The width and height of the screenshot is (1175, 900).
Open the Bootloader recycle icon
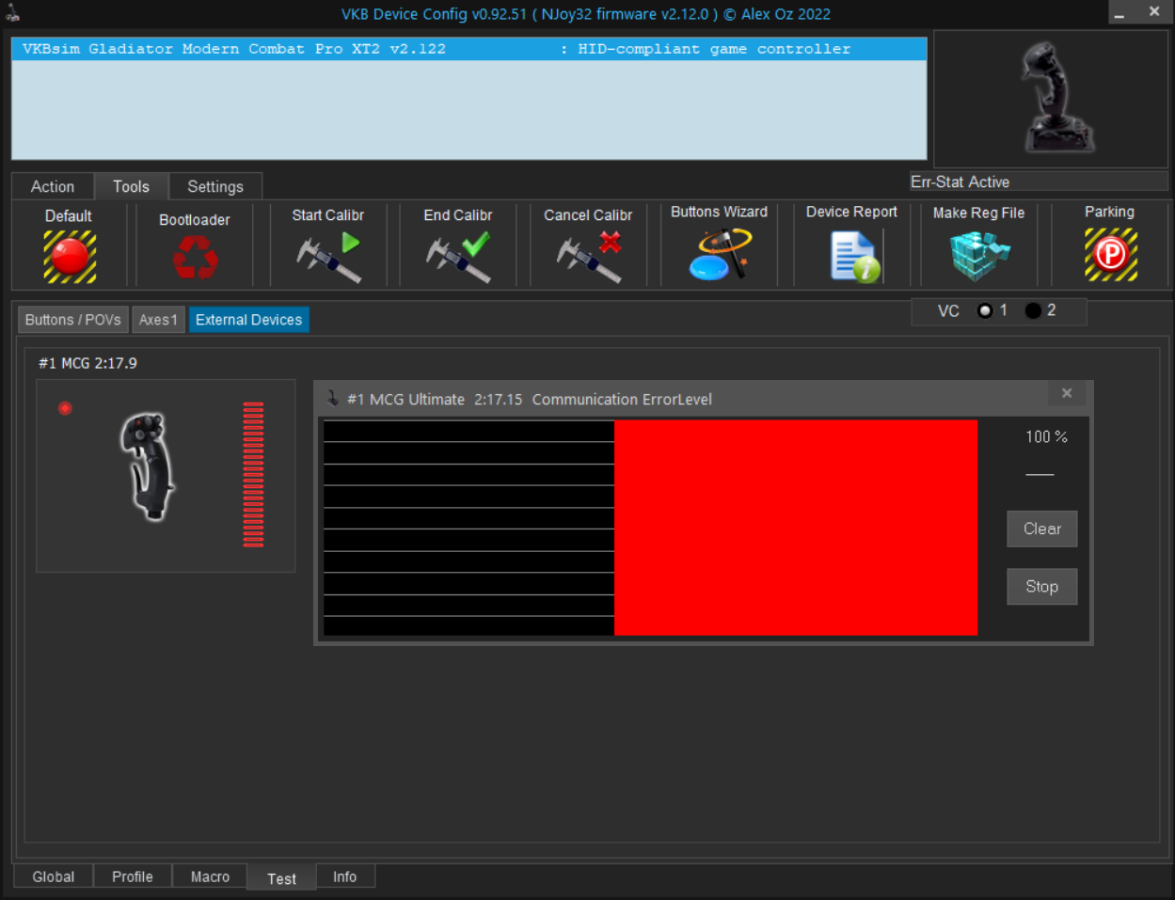pyautogui.click(x=195, y=257)
